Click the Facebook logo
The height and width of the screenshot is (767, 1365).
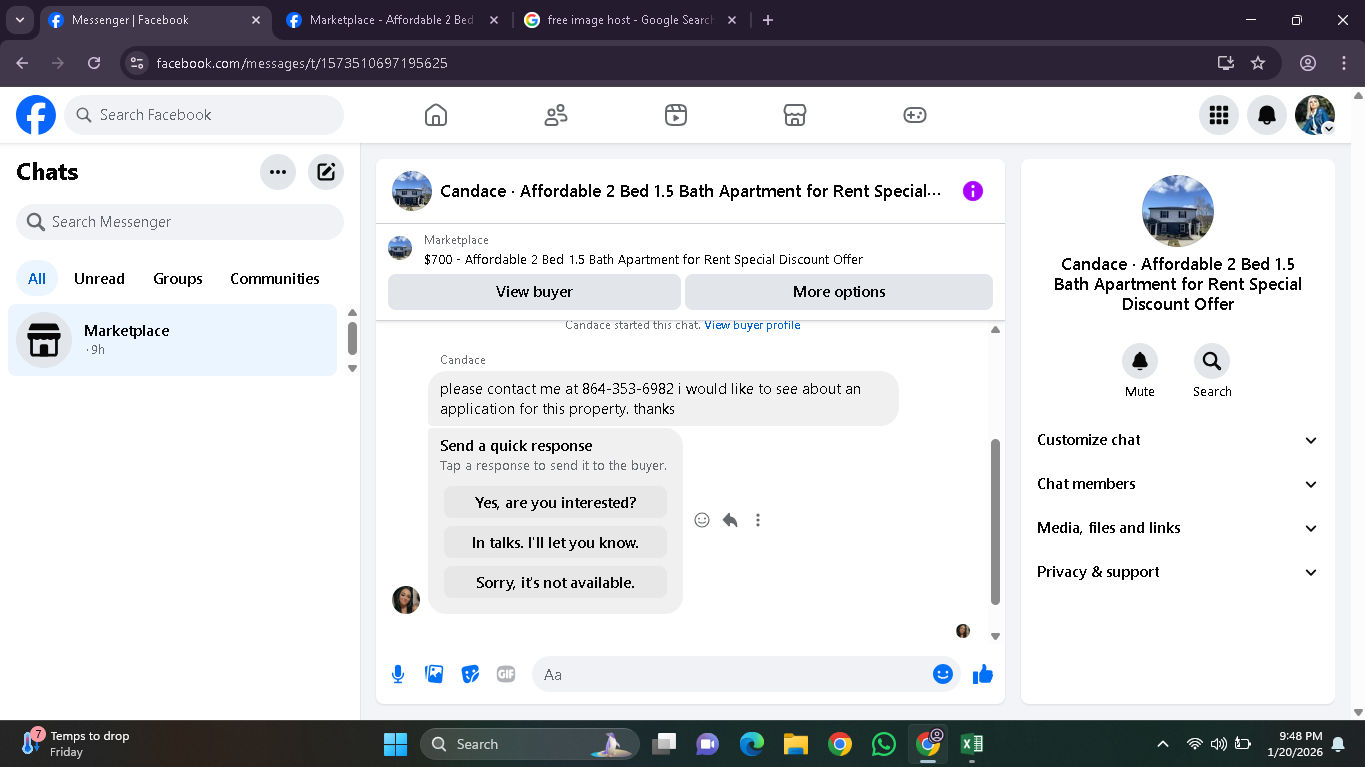pos(36,115)
